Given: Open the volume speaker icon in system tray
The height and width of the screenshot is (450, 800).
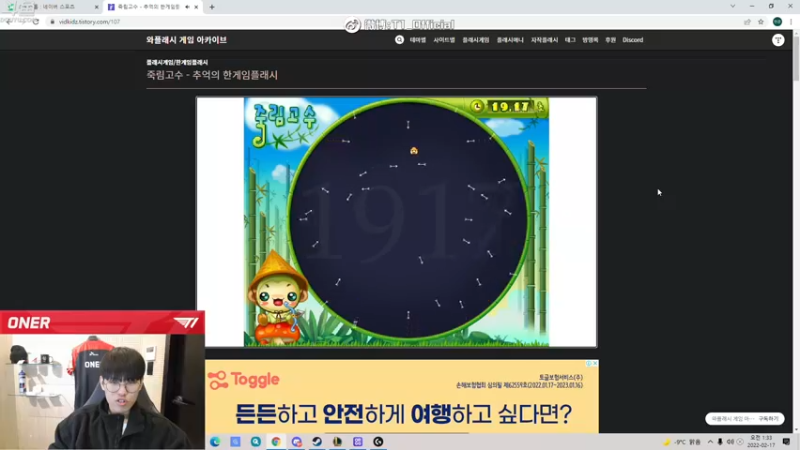Looking at the screenshot, I should (730, 442).
